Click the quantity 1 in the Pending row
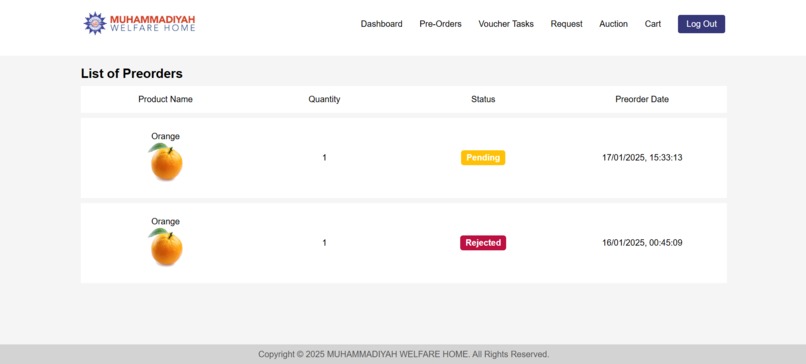The image size is (806, 364). coord(324,158)
